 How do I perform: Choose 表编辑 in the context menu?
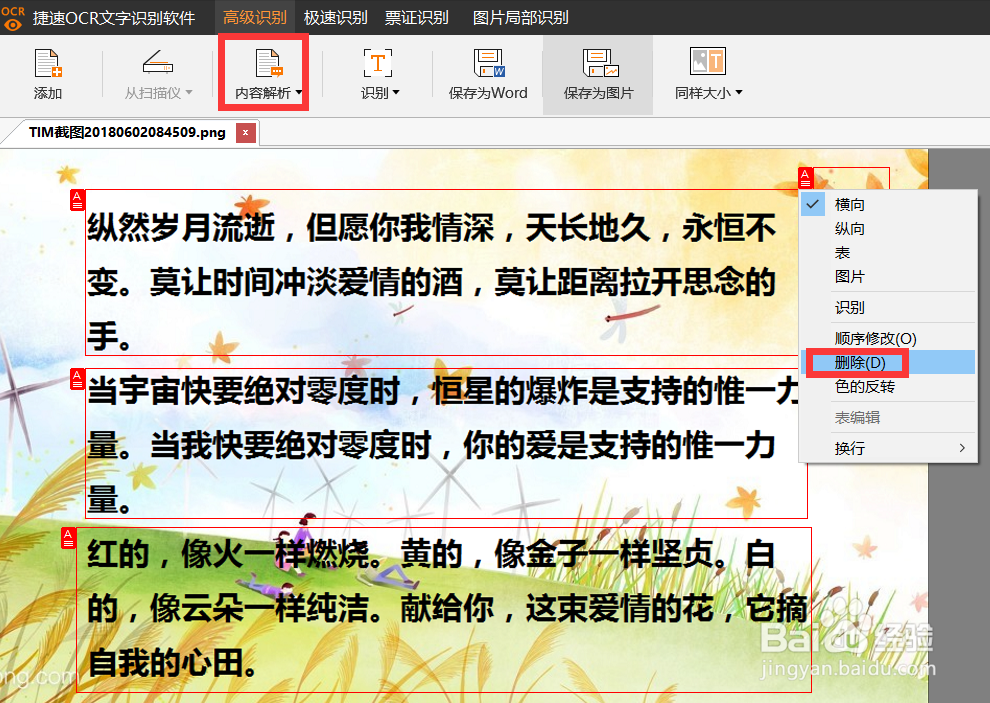coord(887,418)
